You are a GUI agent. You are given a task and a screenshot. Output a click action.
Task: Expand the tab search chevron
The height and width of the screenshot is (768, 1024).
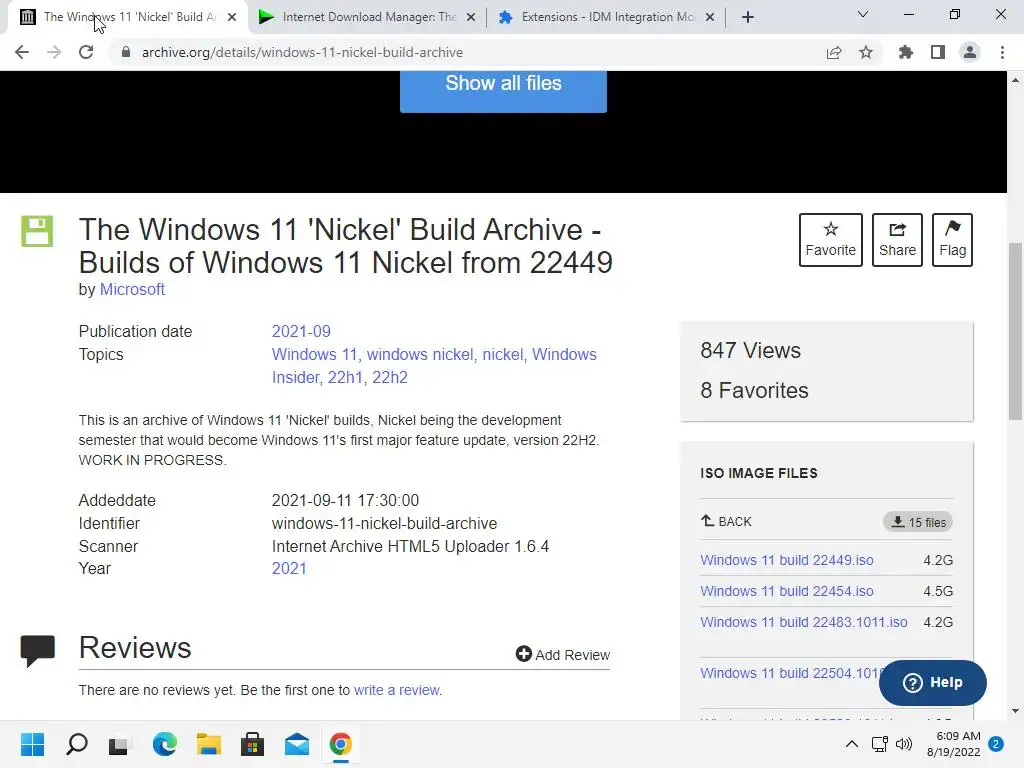863,14
